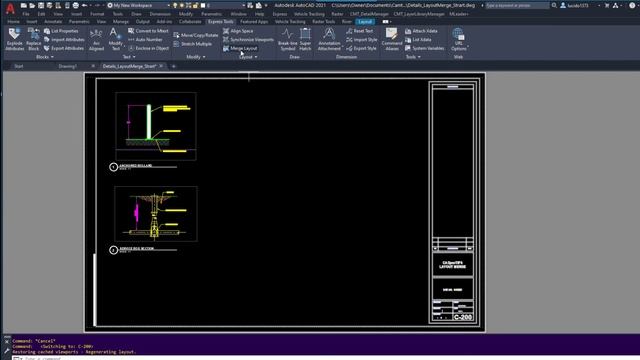Open the AutoCAD application menu logo
This screenshot has height=360, width=640.
[10, 8]
